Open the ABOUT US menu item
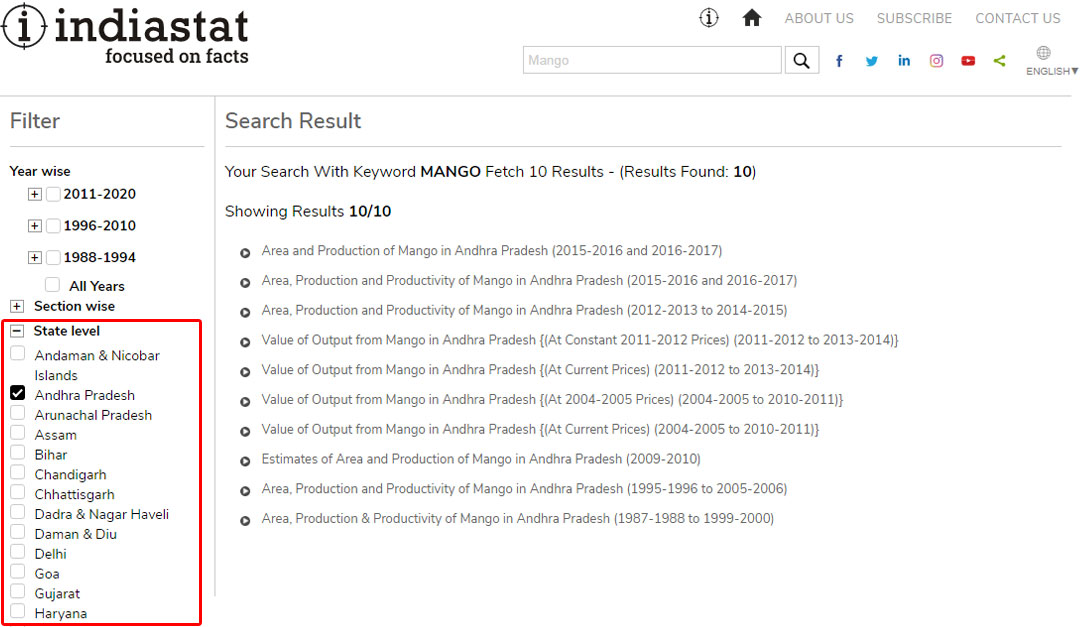 click(x=819, y=18)
